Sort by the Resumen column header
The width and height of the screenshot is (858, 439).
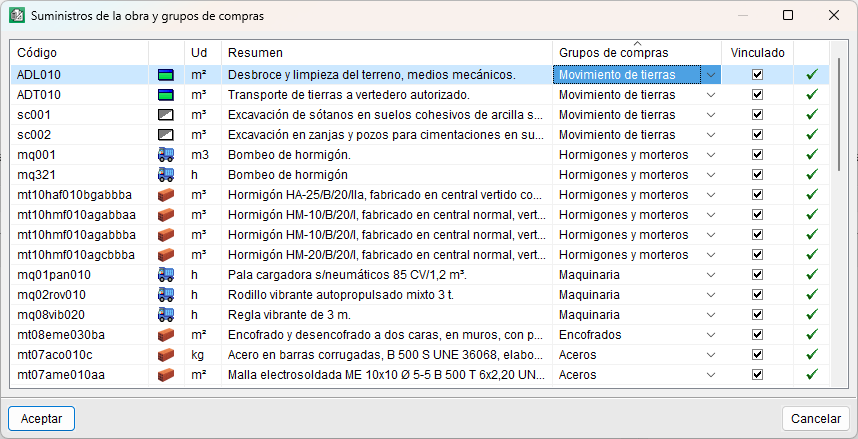387,53
